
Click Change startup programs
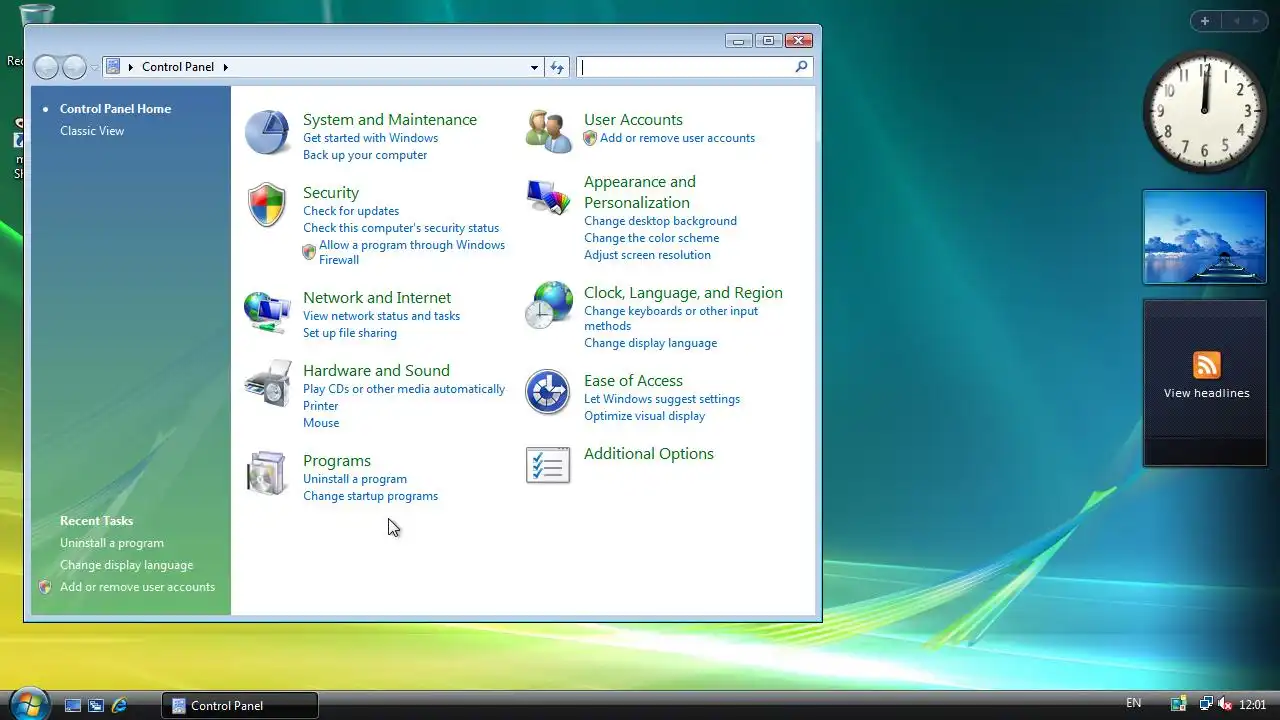point(370,496)
